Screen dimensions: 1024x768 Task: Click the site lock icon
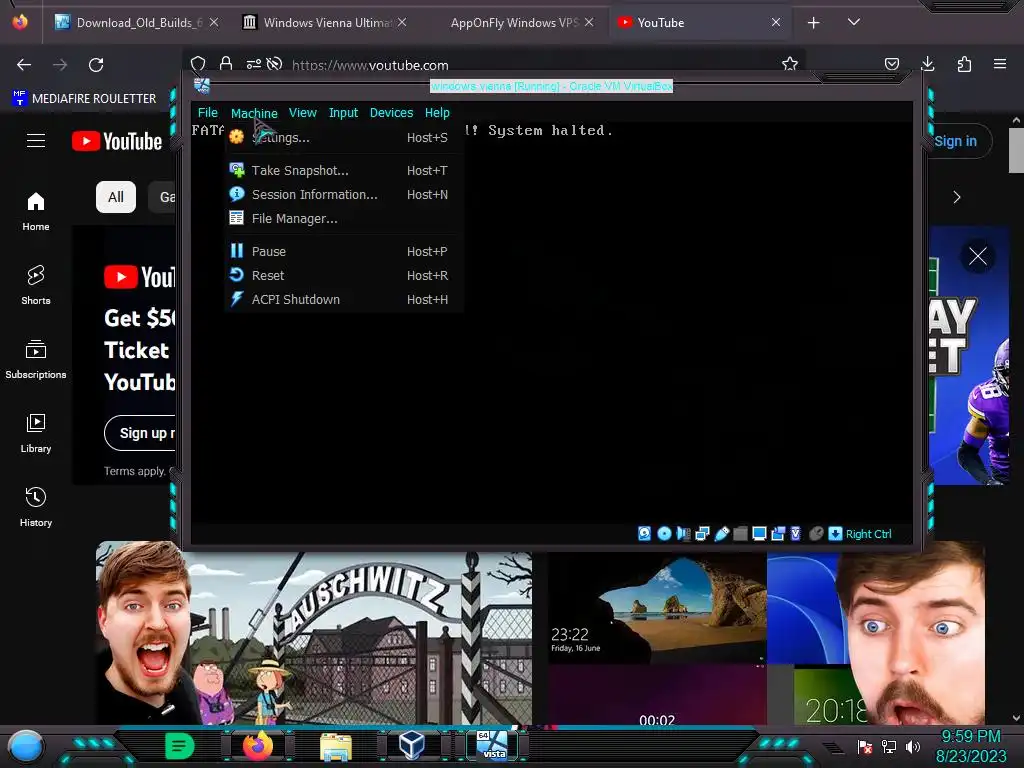(226, 63)
